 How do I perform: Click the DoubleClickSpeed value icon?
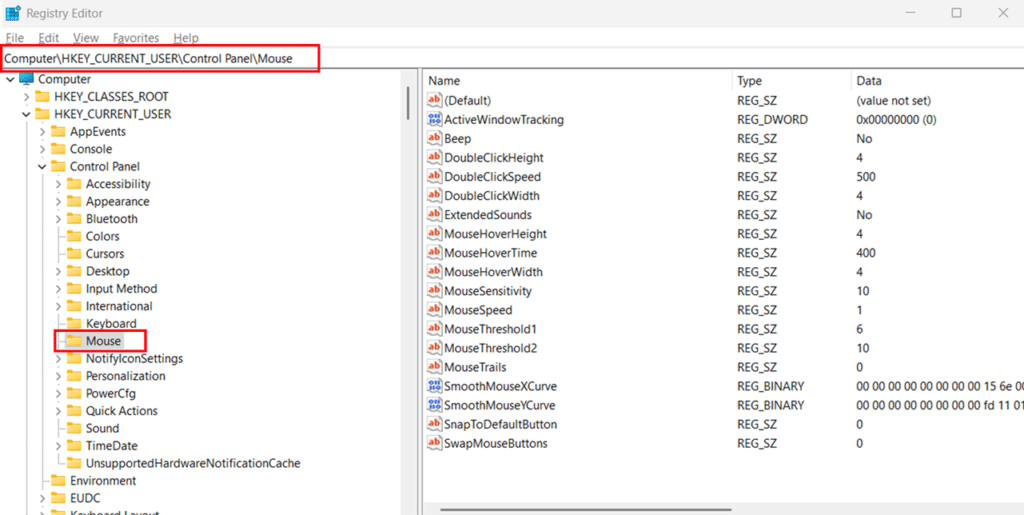pos(434,176)
